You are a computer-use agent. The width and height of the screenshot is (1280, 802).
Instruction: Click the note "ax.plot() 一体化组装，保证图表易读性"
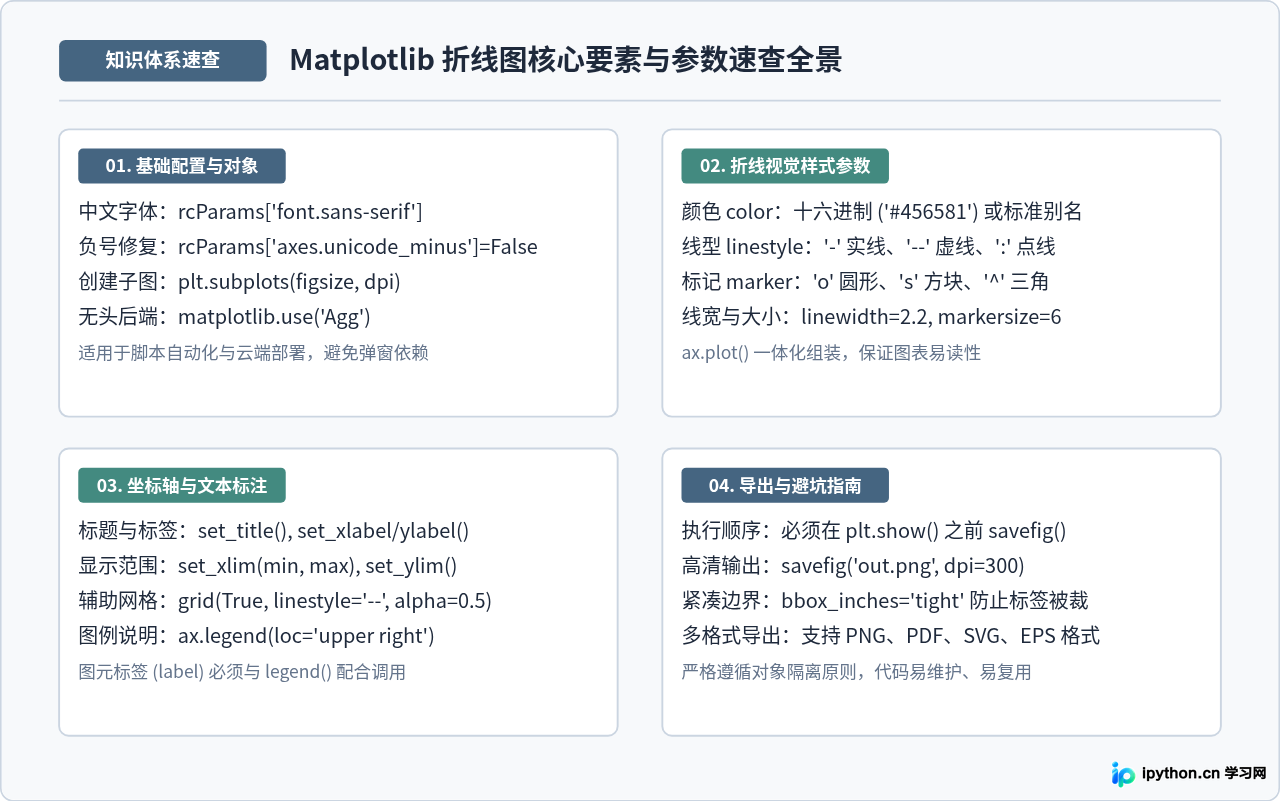832,352
